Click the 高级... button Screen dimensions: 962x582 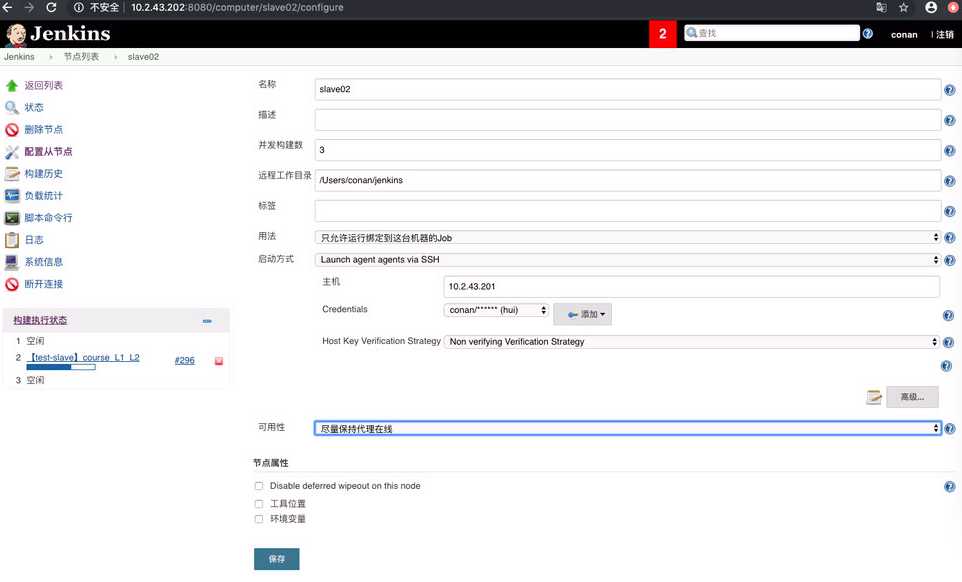pyautogui.click(x=912, y=397)
